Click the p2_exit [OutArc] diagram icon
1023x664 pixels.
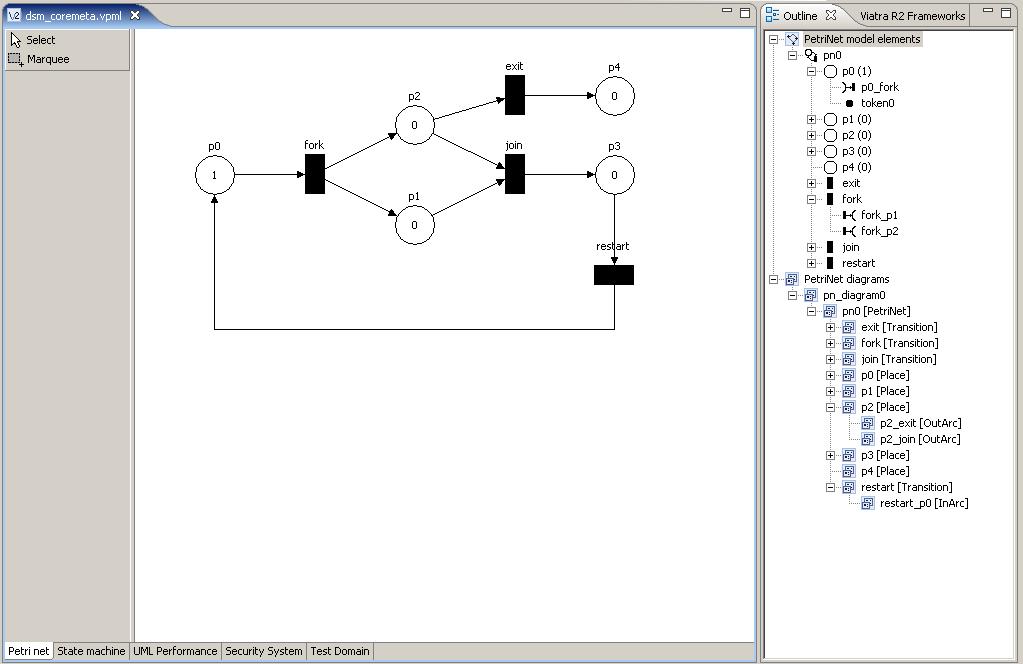(x=868, y=423)
